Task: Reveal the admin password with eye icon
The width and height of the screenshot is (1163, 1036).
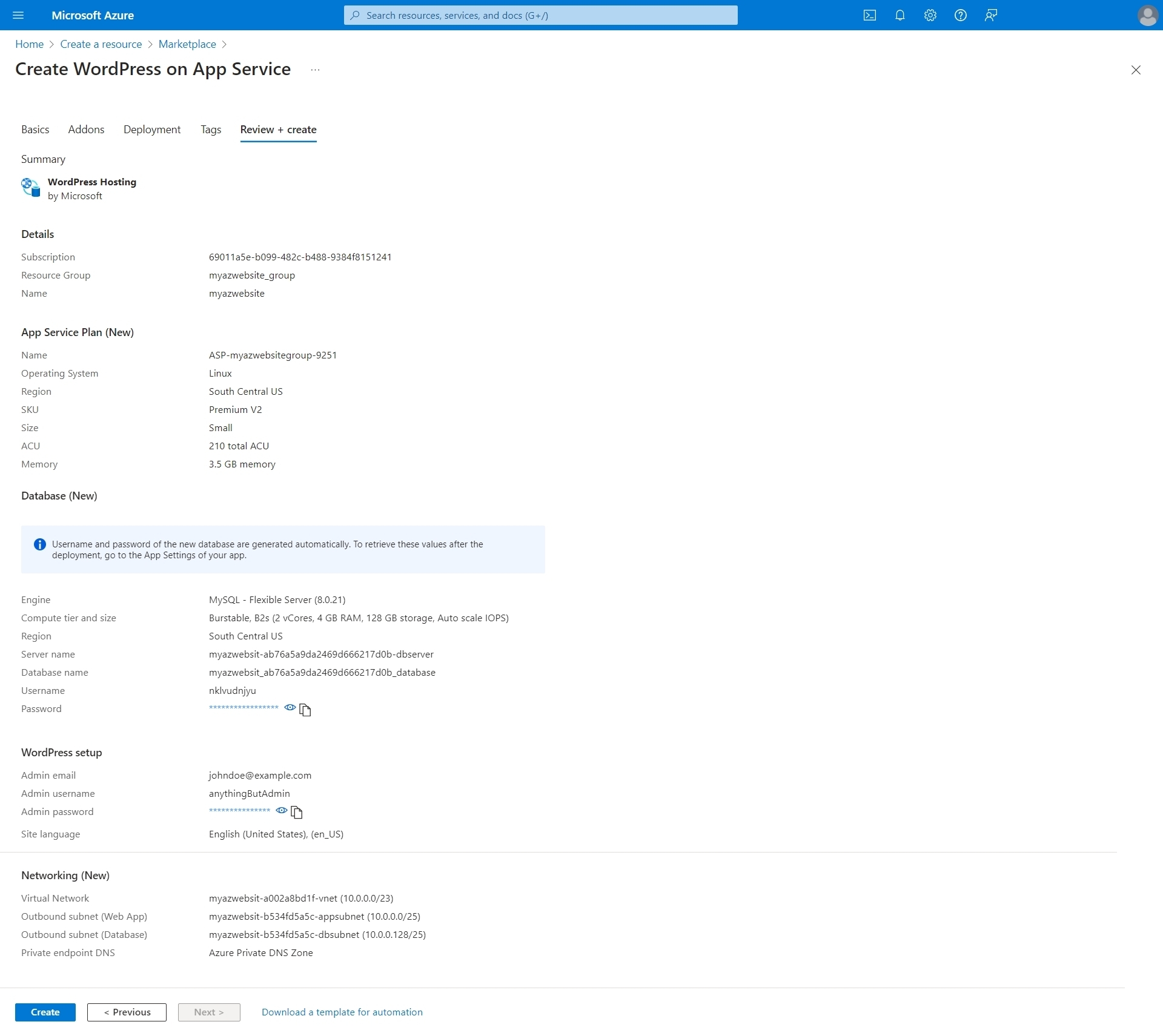Action: pos(282,811)
